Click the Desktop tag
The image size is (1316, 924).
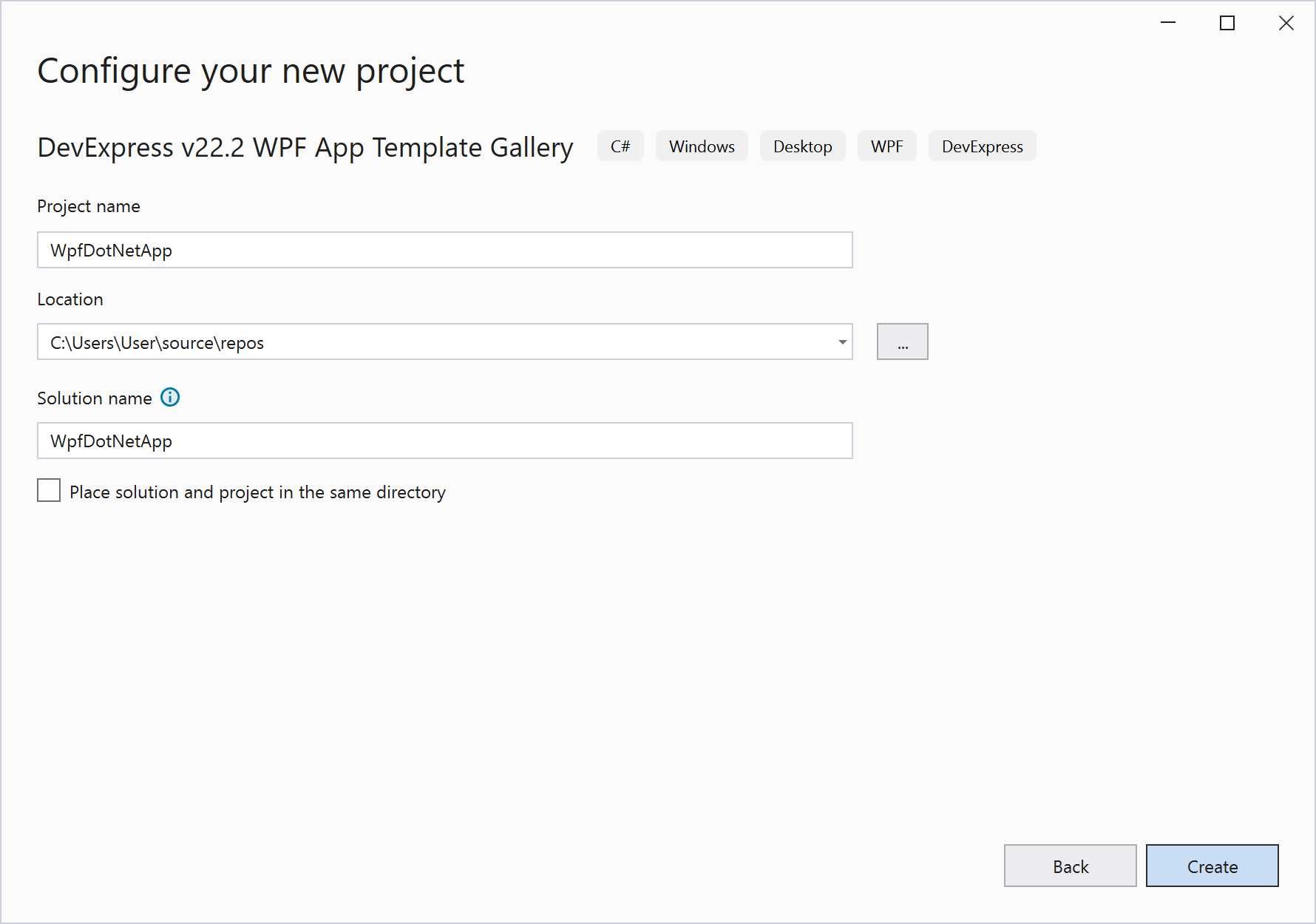coord(802,146)
